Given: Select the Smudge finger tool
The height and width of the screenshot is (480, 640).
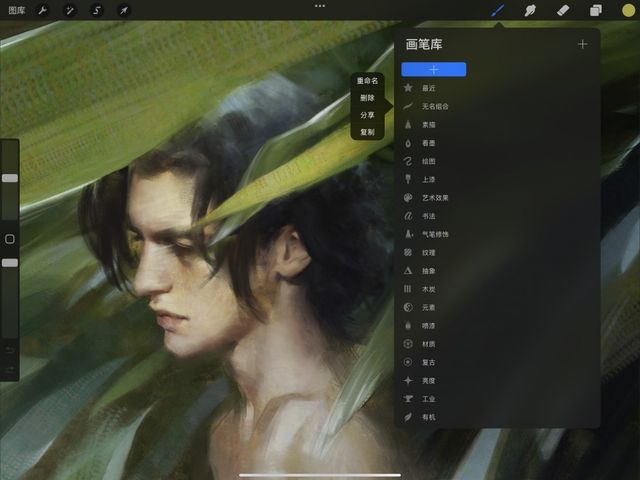Looking at the screenshot, I should tap(530, 10).
